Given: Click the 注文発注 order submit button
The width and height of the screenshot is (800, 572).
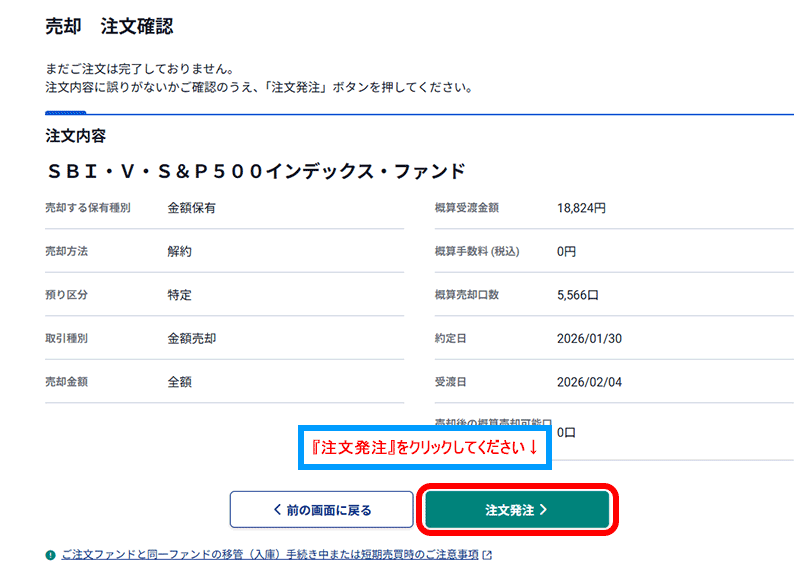Looking at the screenshot, I should [517, 510].
